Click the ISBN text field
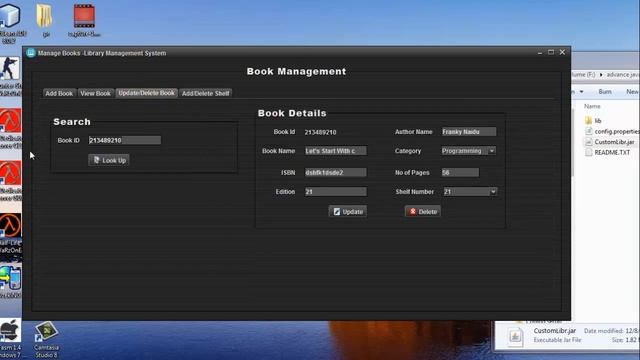This screenshot has height=360, width=640. (336, 173)
